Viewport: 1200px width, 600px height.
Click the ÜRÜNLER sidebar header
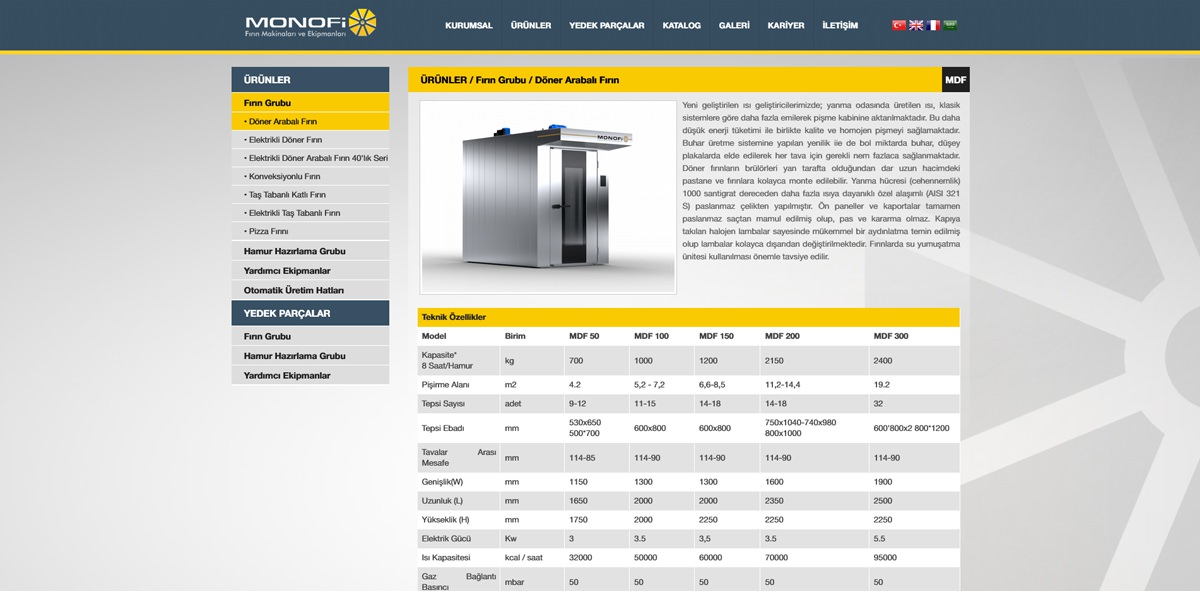[310, 80]
